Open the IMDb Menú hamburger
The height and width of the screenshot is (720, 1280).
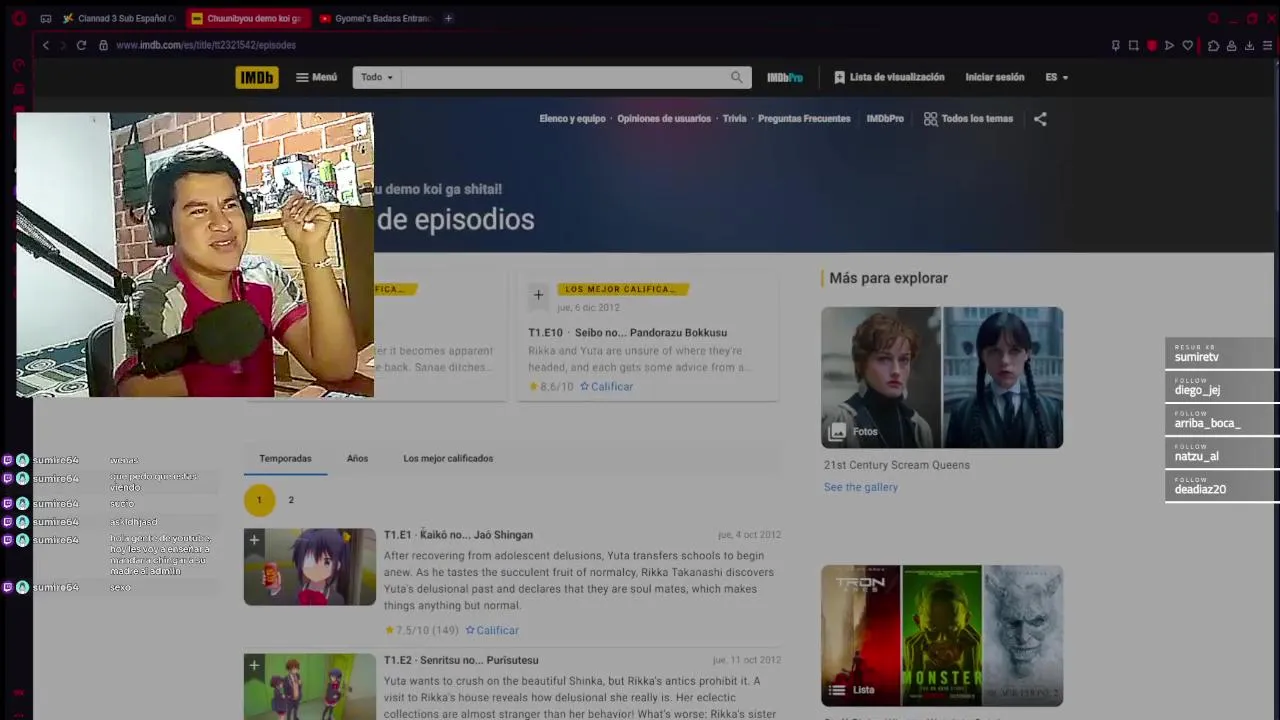(316, 77)
